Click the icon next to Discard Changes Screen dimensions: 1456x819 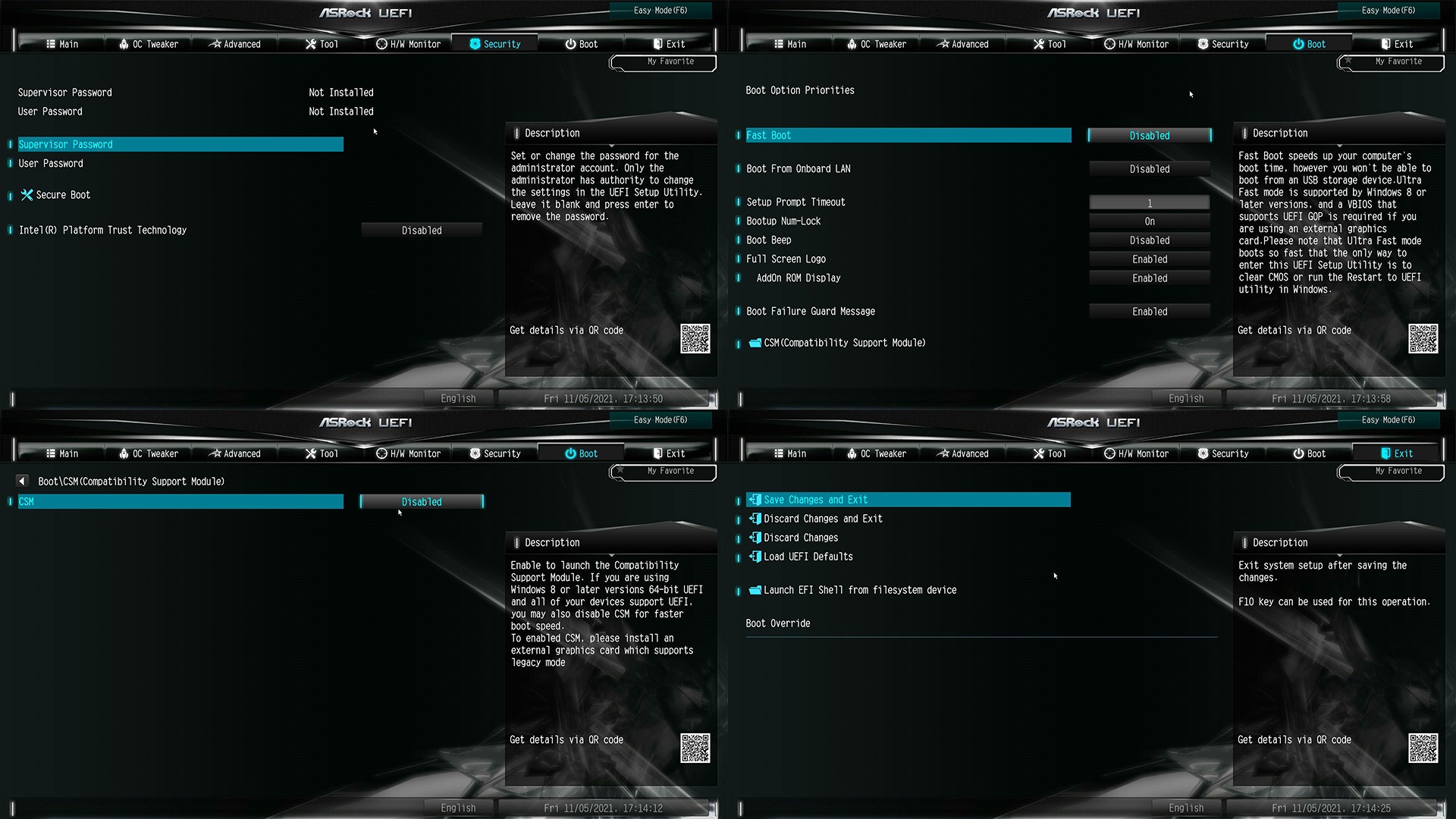point(755,538)
